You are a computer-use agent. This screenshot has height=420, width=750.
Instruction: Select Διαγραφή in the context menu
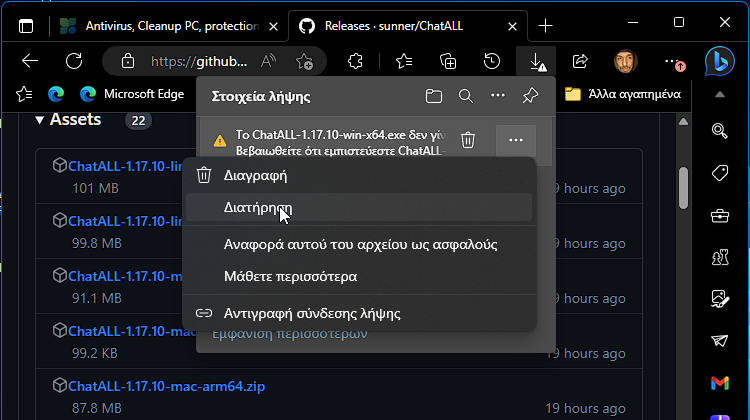359,176
